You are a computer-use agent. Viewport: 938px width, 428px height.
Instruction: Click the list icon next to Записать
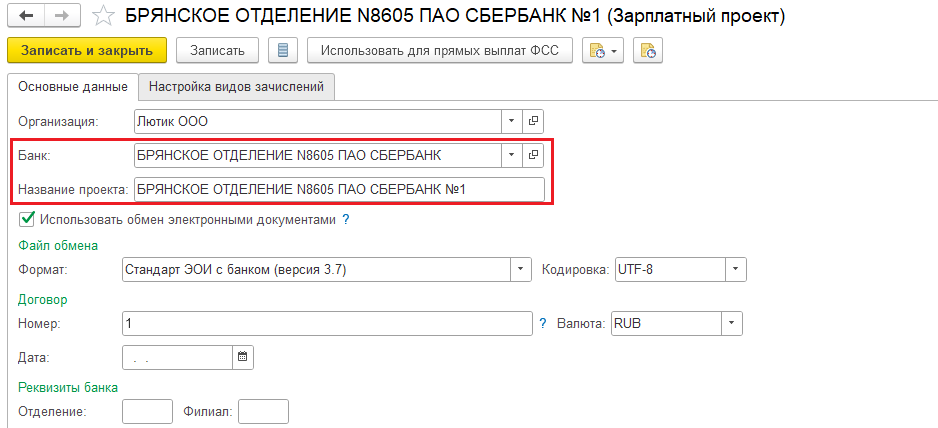[283, 51]
